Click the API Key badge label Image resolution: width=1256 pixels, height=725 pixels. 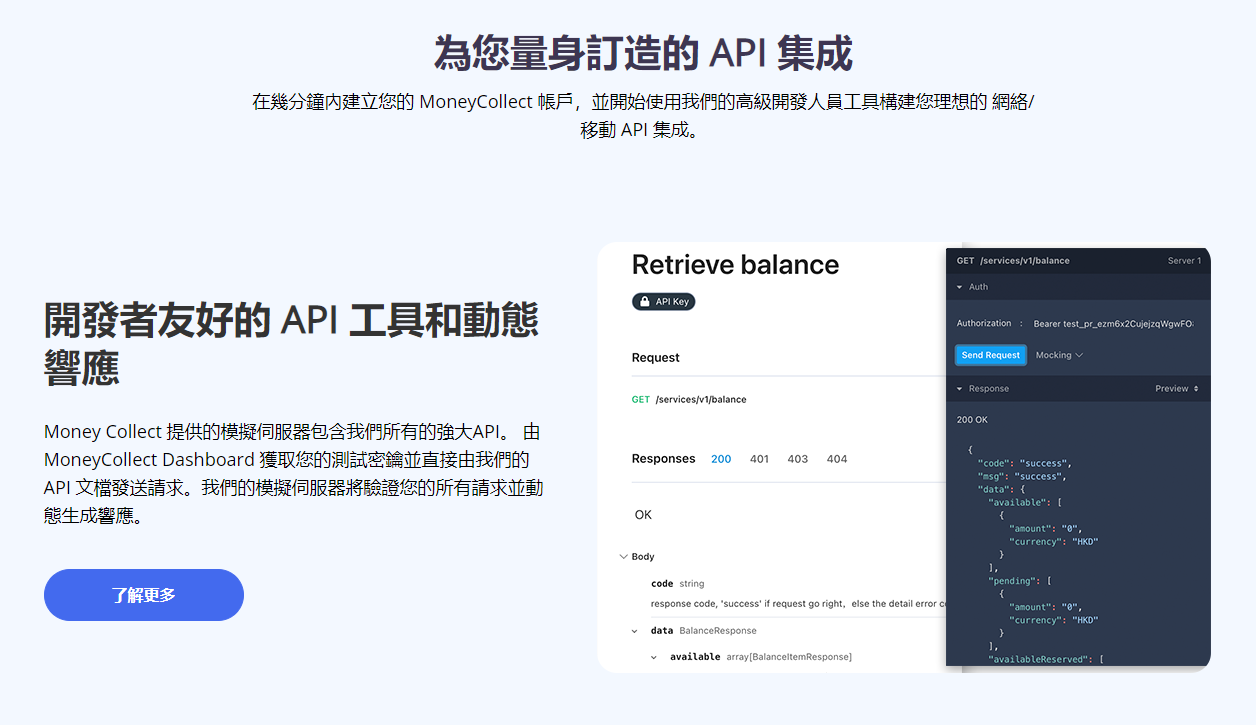tap(673, 301)
